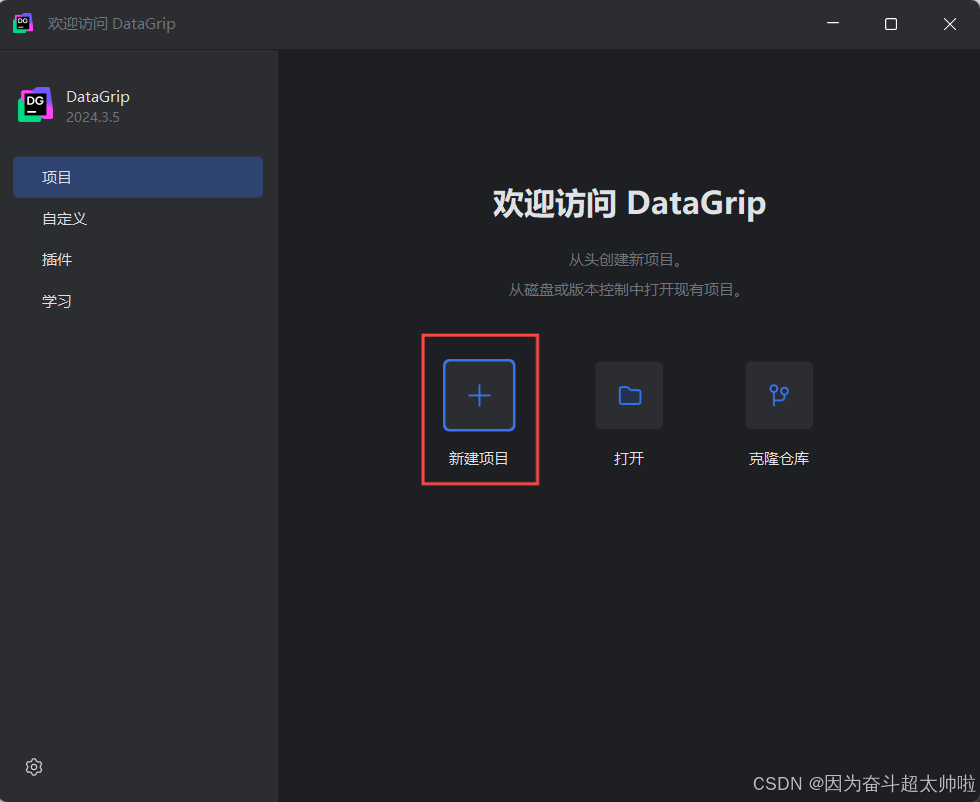Click the heading 欢迎访问 DataGrip
Viewport: 980px width, 802px height.
(x=629, y=203)
